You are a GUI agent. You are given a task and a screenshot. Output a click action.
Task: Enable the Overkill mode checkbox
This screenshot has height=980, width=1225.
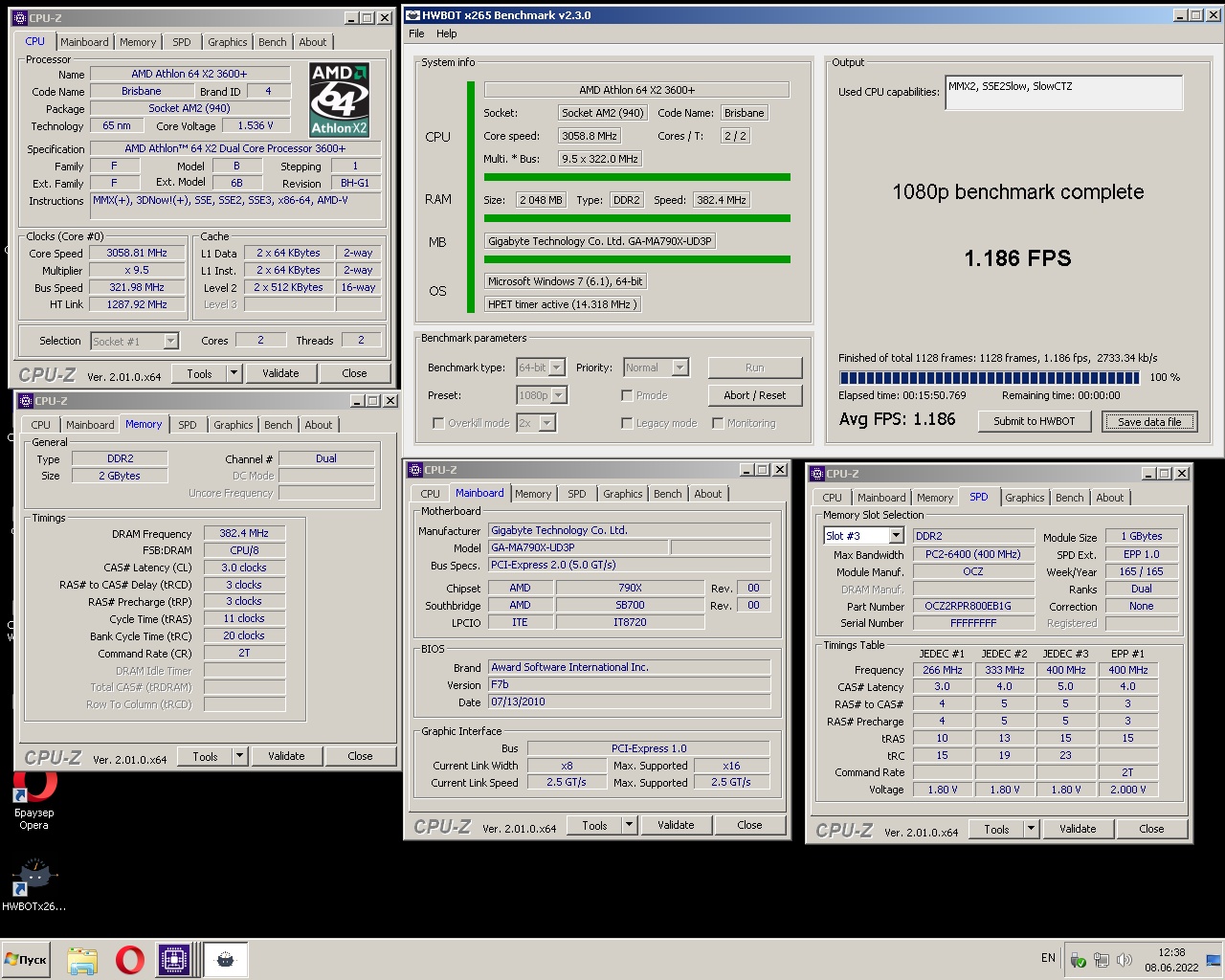438,423
